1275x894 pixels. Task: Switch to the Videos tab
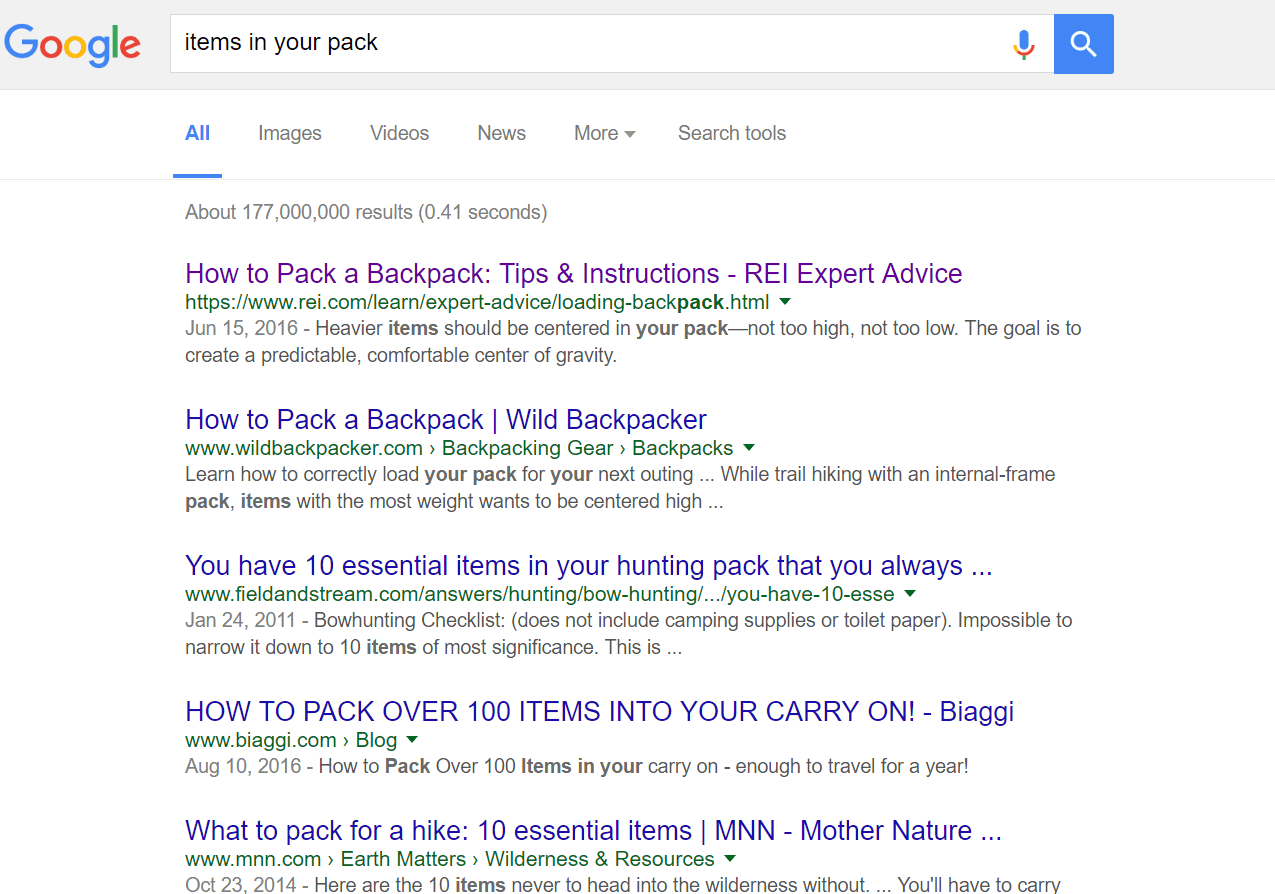coord(399,133)
